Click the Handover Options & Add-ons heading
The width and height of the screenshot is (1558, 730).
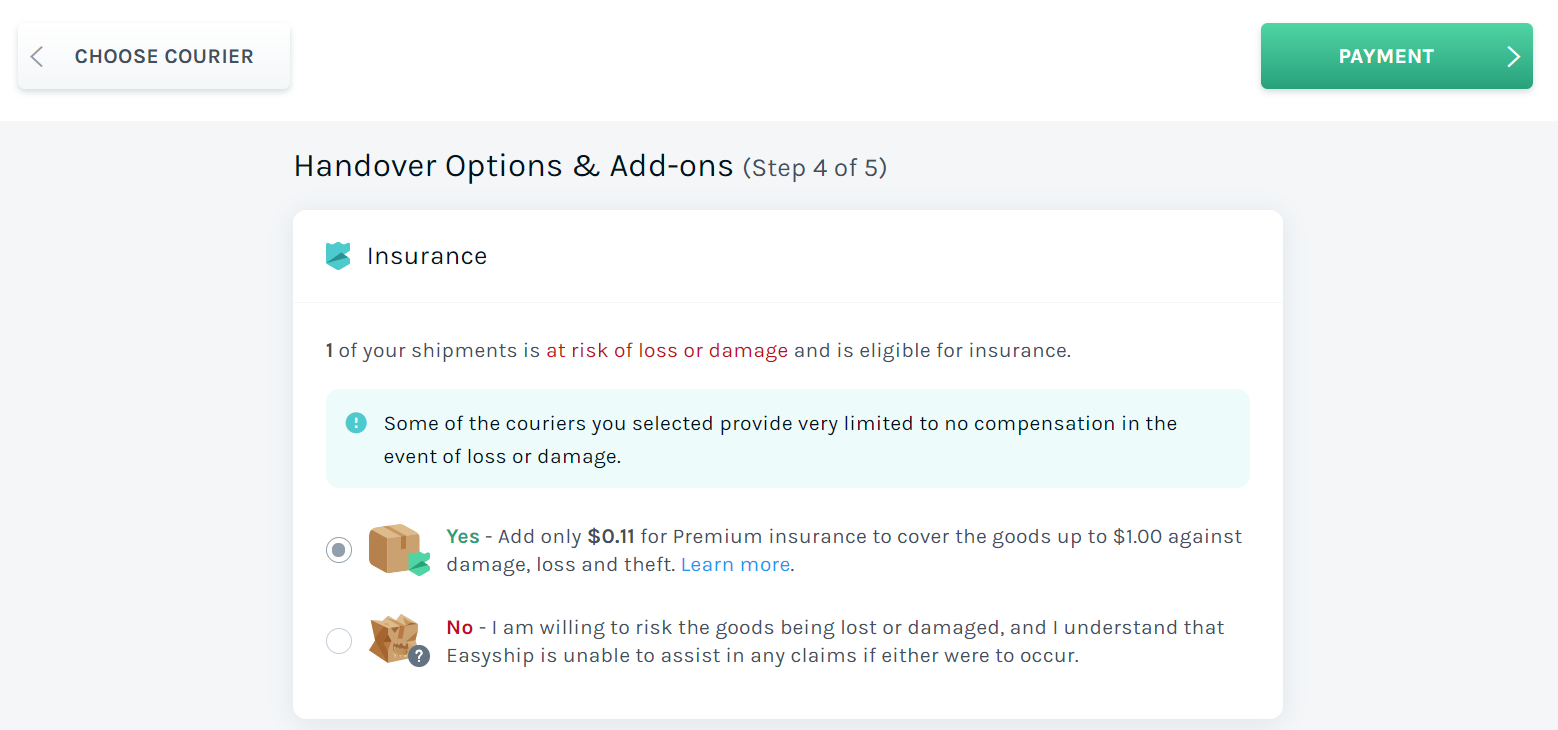pos(513,166)
